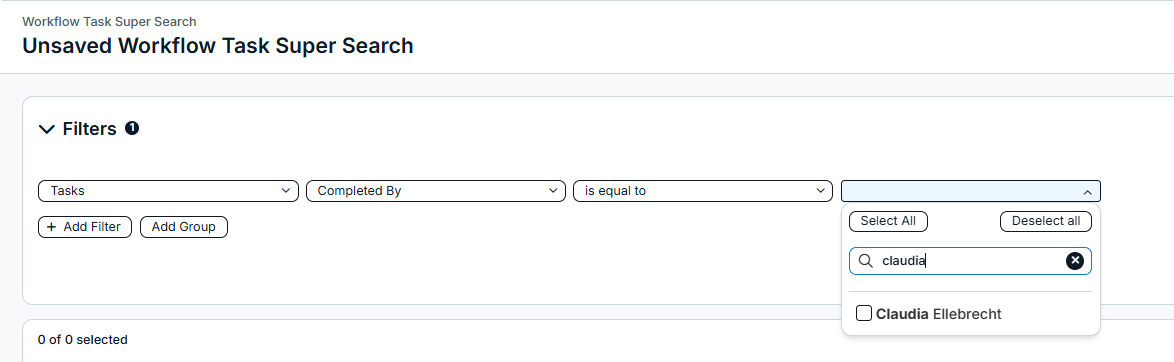Click the Select All button

point(888,221)
